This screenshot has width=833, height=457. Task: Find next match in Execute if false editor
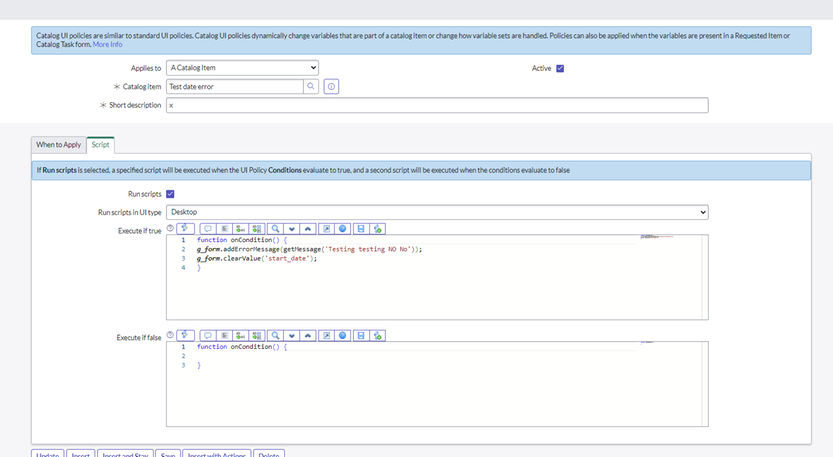(x=292, y=335)
